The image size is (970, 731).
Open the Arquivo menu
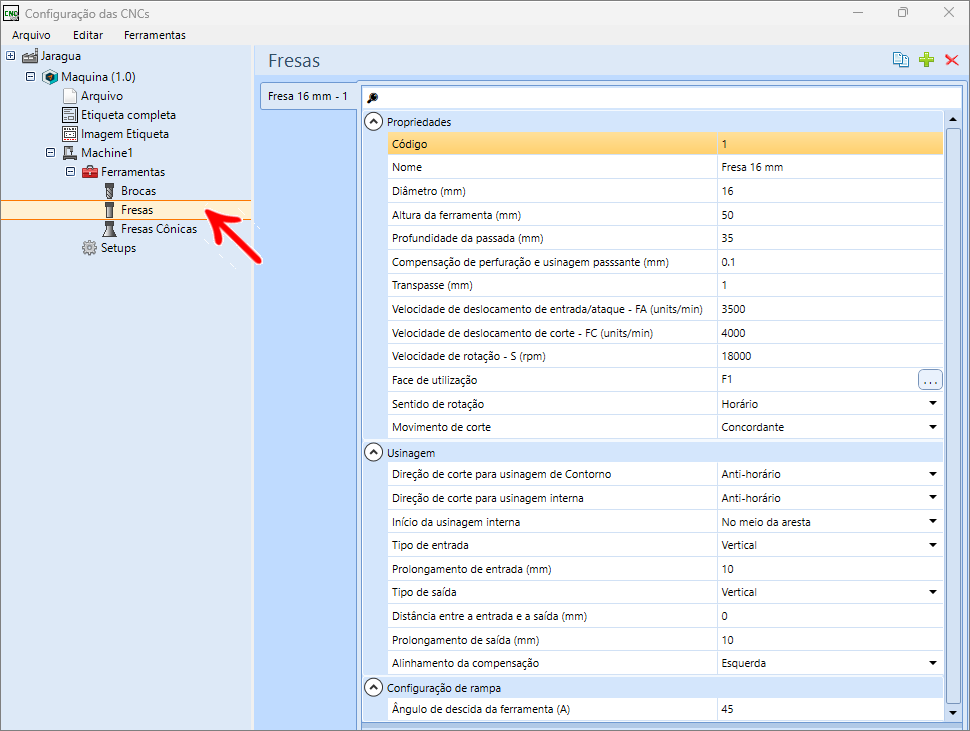(x=32, y=35)
